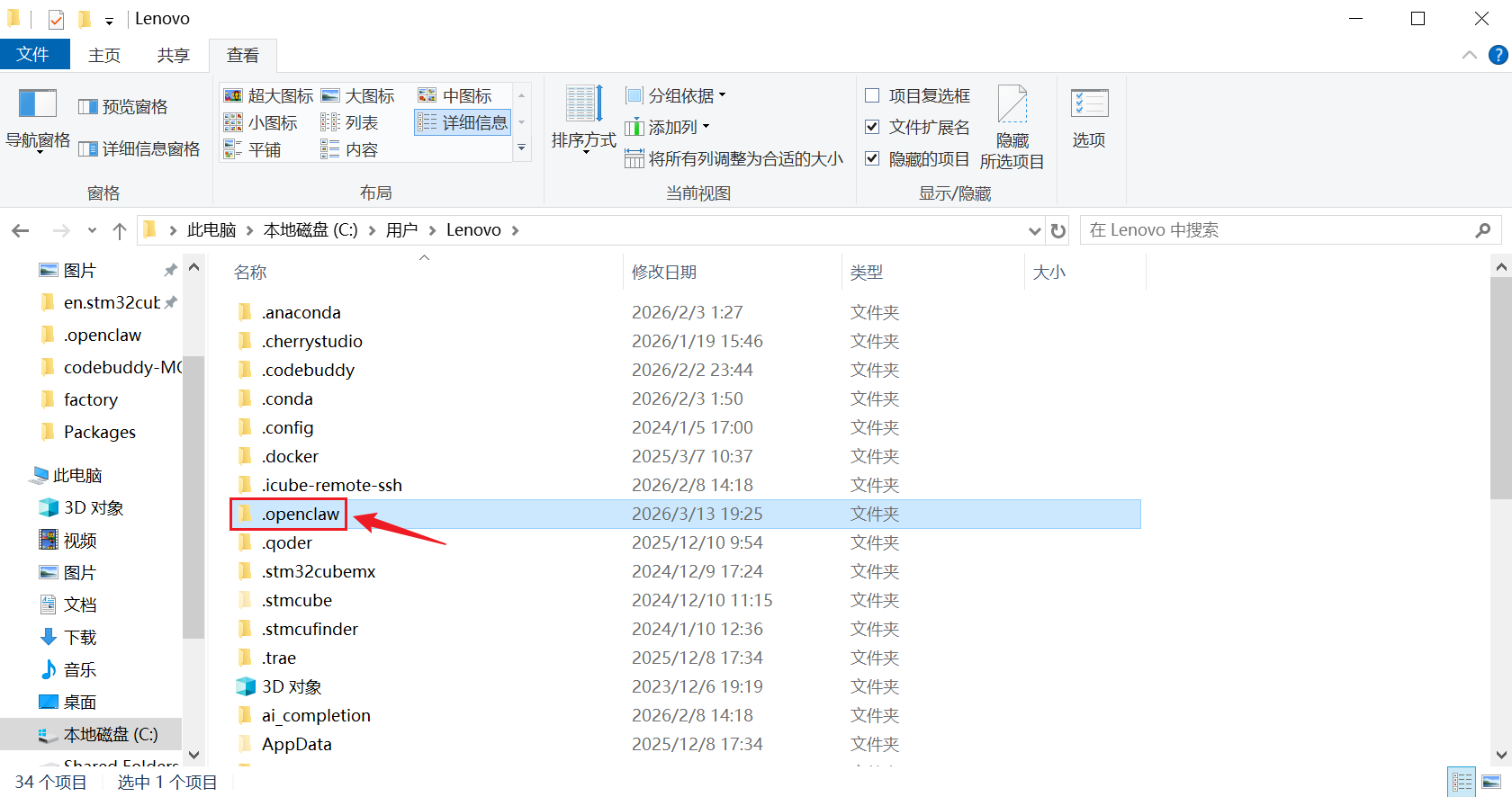Open Options (选项) in the ribbon
The height and width of the screenshot is (797, 1512).
click(1089, 119)
